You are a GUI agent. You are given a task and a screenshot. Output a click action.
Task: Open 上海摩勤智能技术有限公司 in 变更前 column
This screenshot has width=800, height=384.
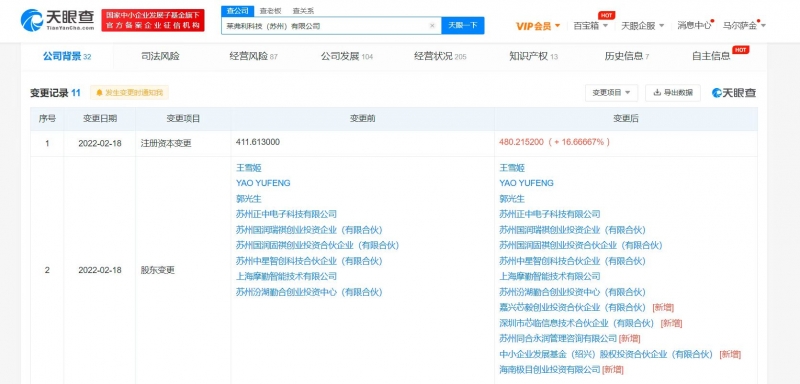pyautogui.click(x=286, y=276)
